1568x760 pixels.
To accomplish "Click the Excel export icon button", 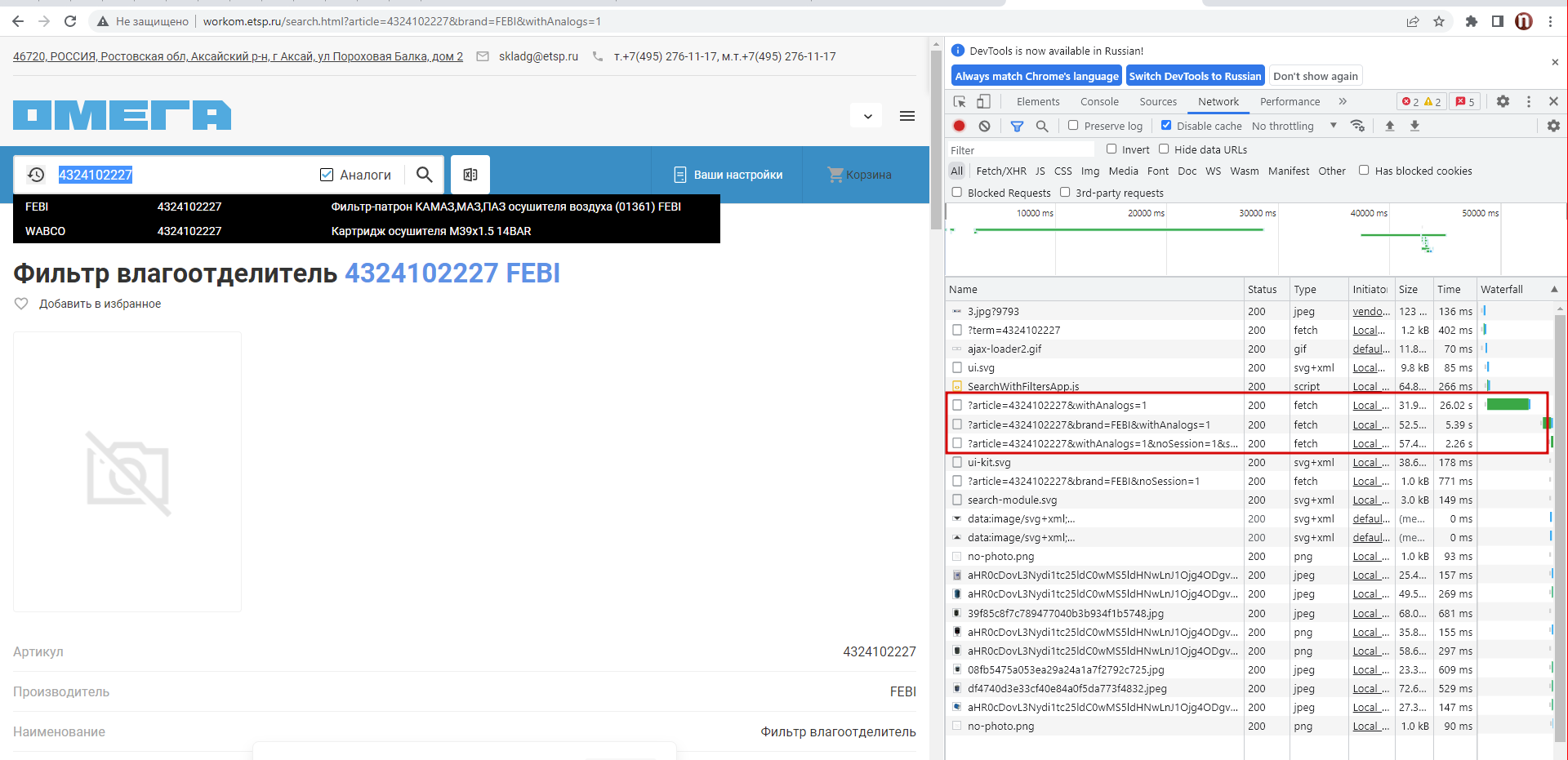I will tap(470, 175).
